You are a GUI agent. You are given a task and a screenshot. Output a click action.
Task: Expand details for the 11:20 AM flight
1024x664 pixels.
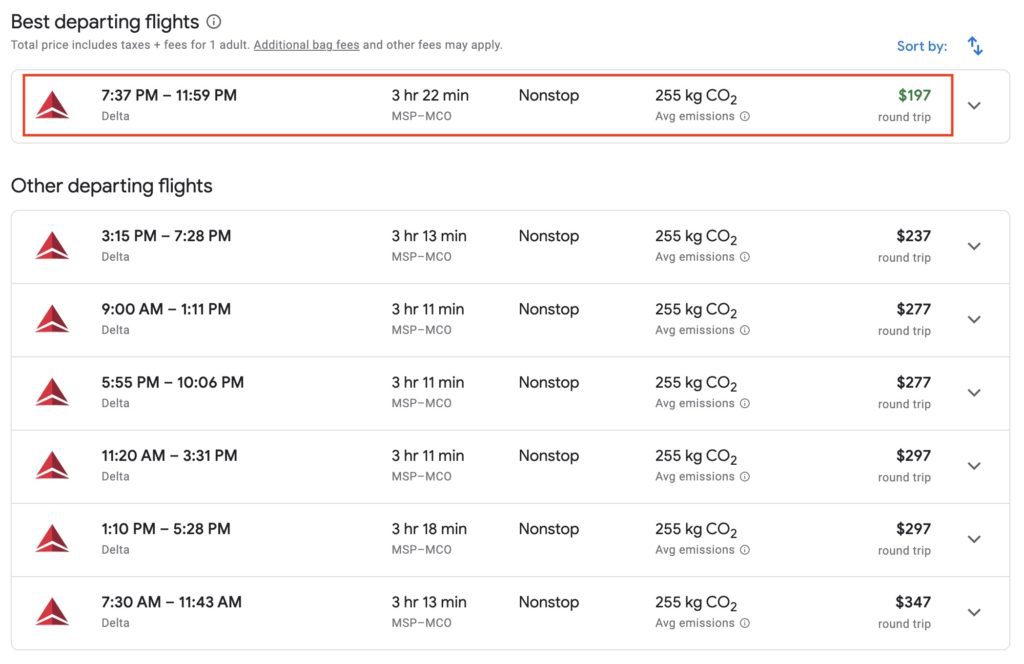pyautogui.click(x=973, y=465)
